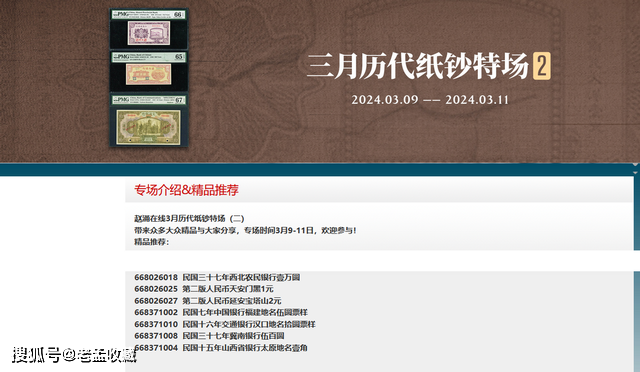The width and height of the screenshot is (640, 372).
Task: Open lot 668026018 民国三十七年西北农民银行壹万圆
Action: [217, 277]
